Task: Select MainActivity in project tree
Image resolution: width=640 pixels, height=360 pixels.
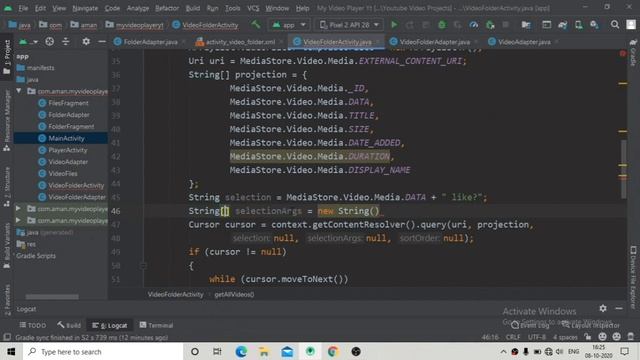Action: click(x=66, y=138)
